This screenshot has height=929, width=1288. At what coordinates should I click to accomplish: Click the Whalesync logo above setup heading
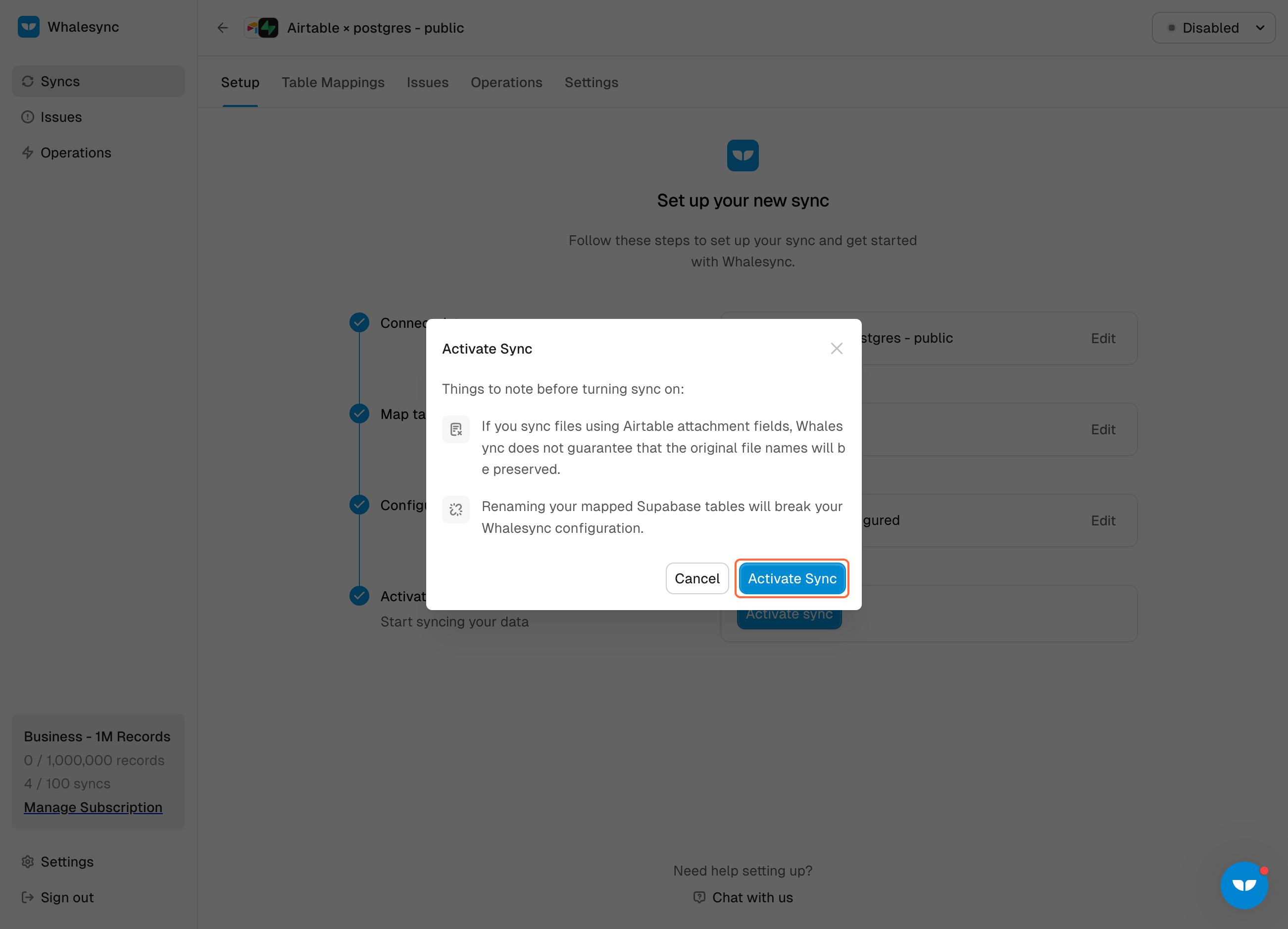[x=743, y=155]
